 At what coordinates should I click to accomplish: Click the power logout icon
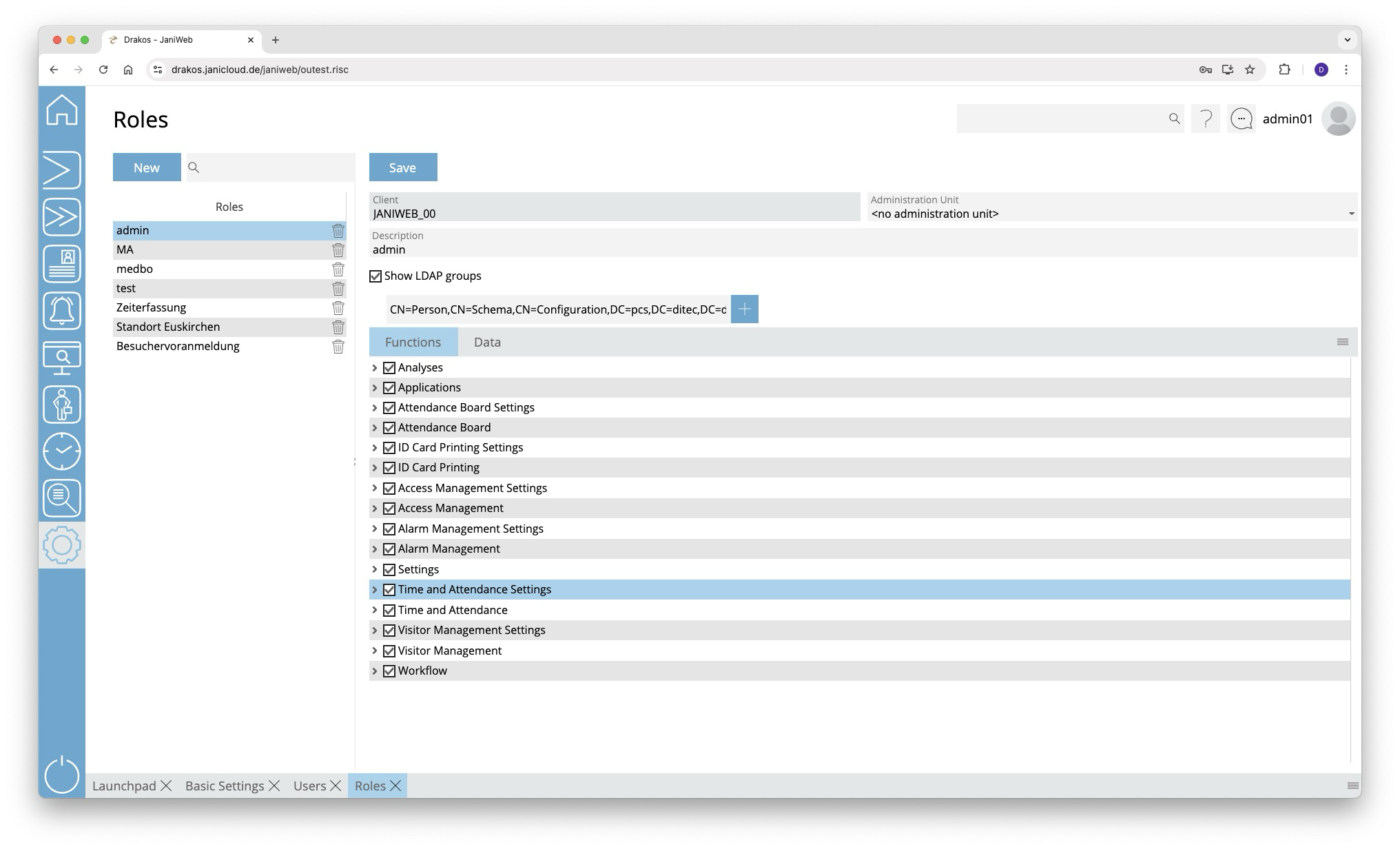click(62, 775)
